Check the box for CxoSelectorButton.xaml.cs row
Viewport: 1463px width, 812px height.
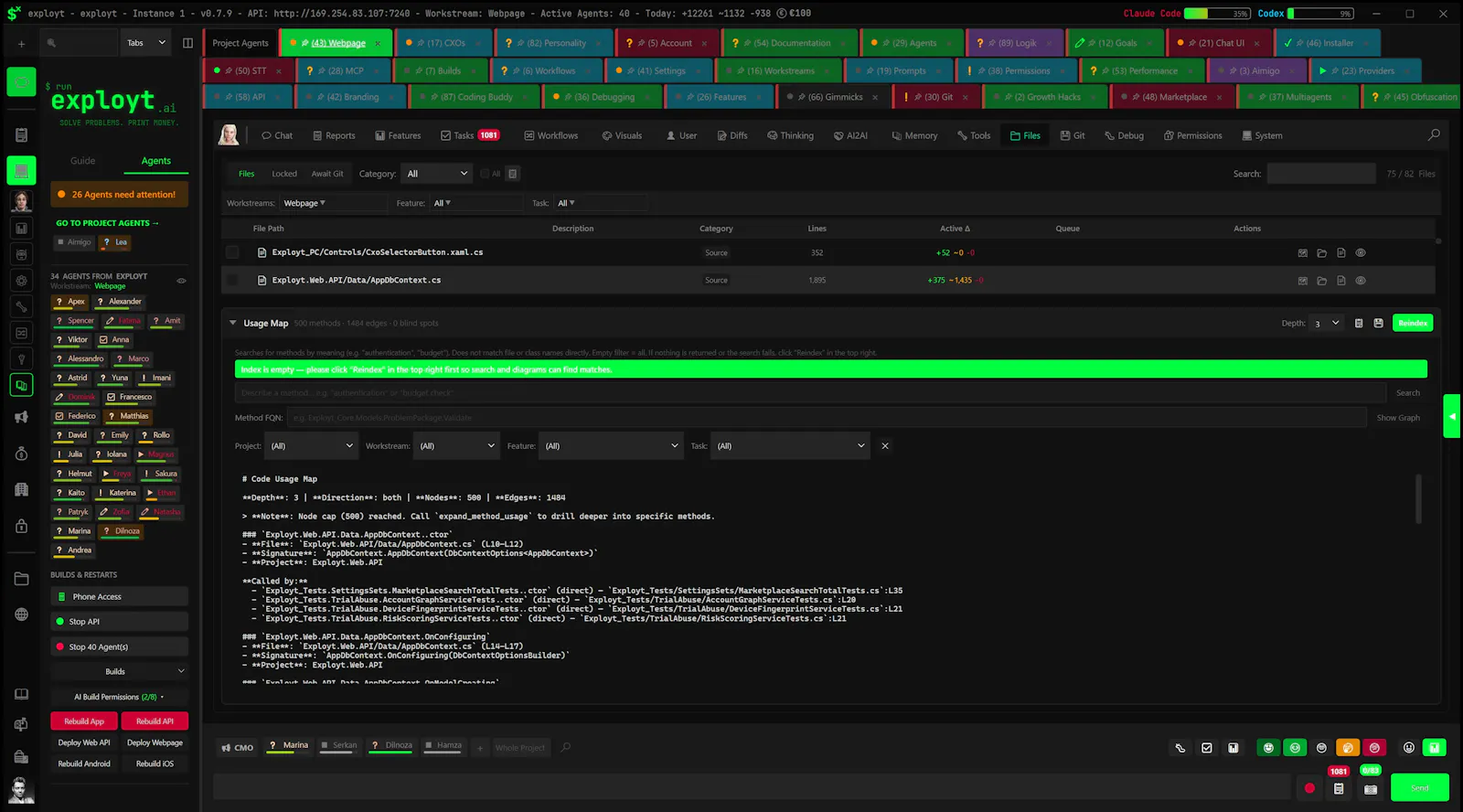(232, 252)
